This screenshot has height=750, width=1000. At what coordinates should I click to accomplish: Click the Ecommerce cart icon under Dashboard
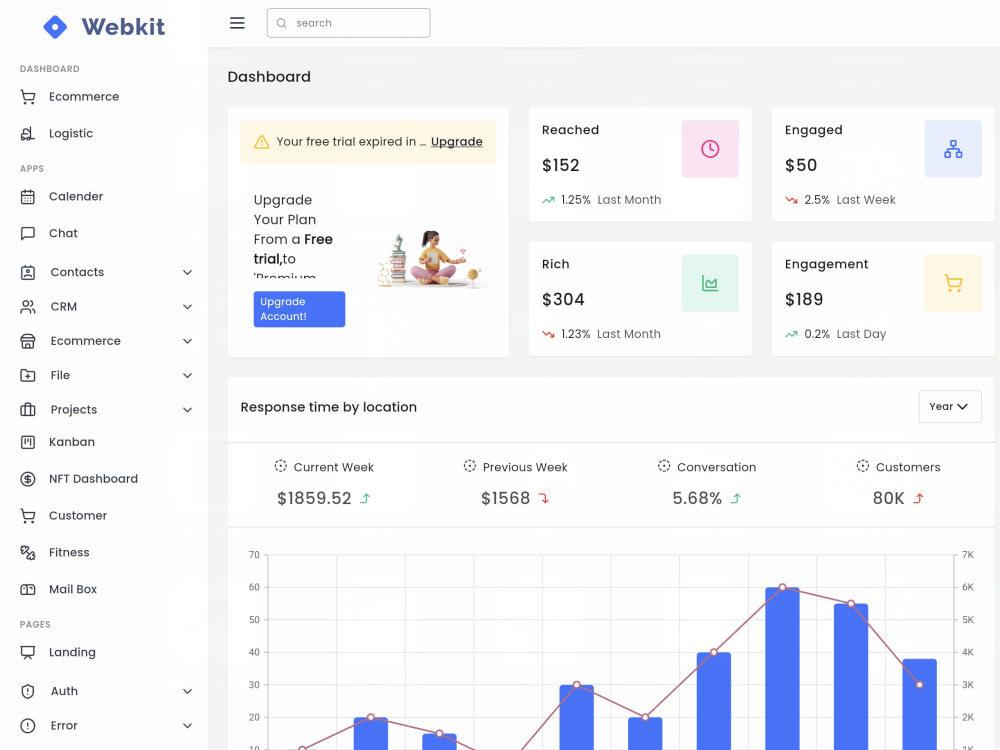(27, 97)
